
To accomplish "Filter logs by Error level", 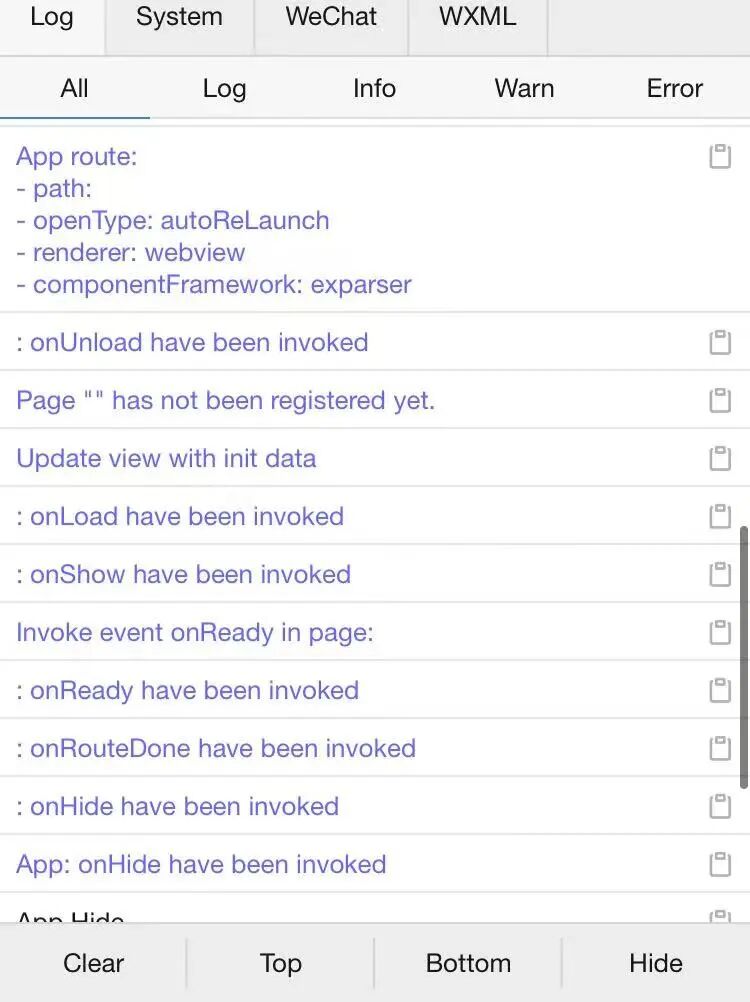I will coord(674,88).
